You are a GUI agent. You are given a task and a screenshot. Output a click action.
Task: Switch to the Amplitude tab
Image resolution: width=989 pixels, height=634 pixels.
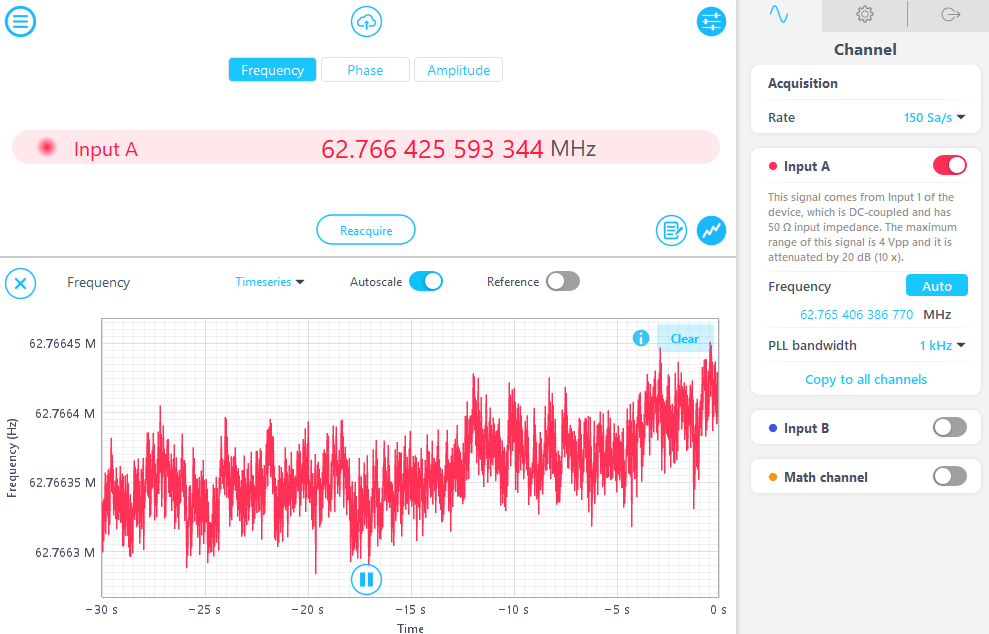459,70
